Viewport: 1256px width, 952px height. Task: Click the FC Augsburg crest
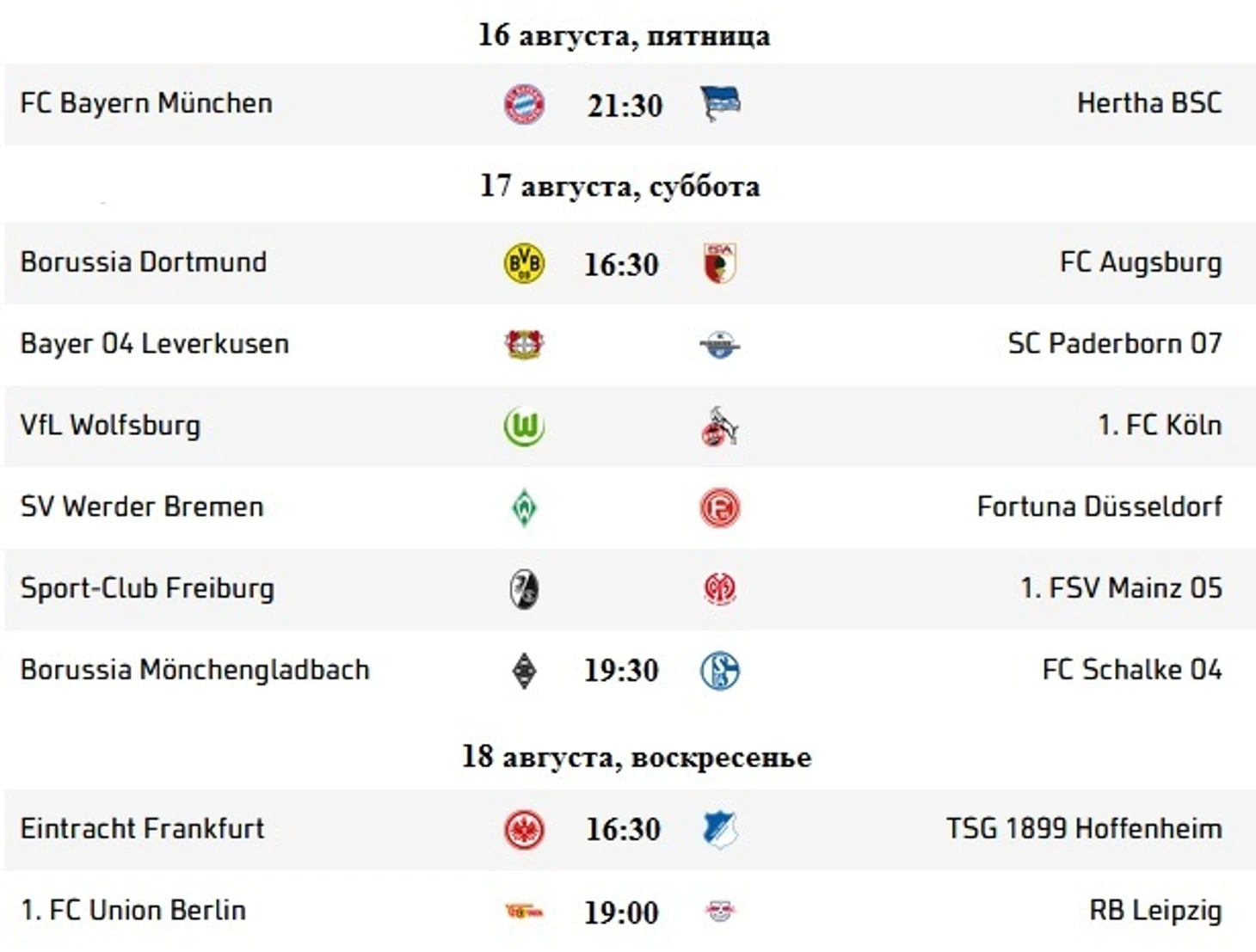pyautogui.click(x=720, y=263)
